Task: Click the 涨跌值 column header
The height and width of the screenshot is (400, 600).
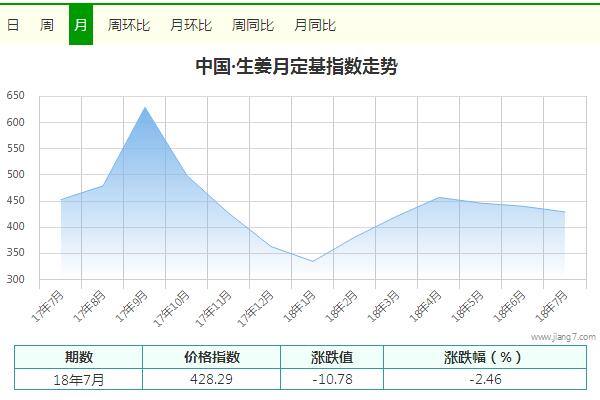Action: [x=332, y=357]
